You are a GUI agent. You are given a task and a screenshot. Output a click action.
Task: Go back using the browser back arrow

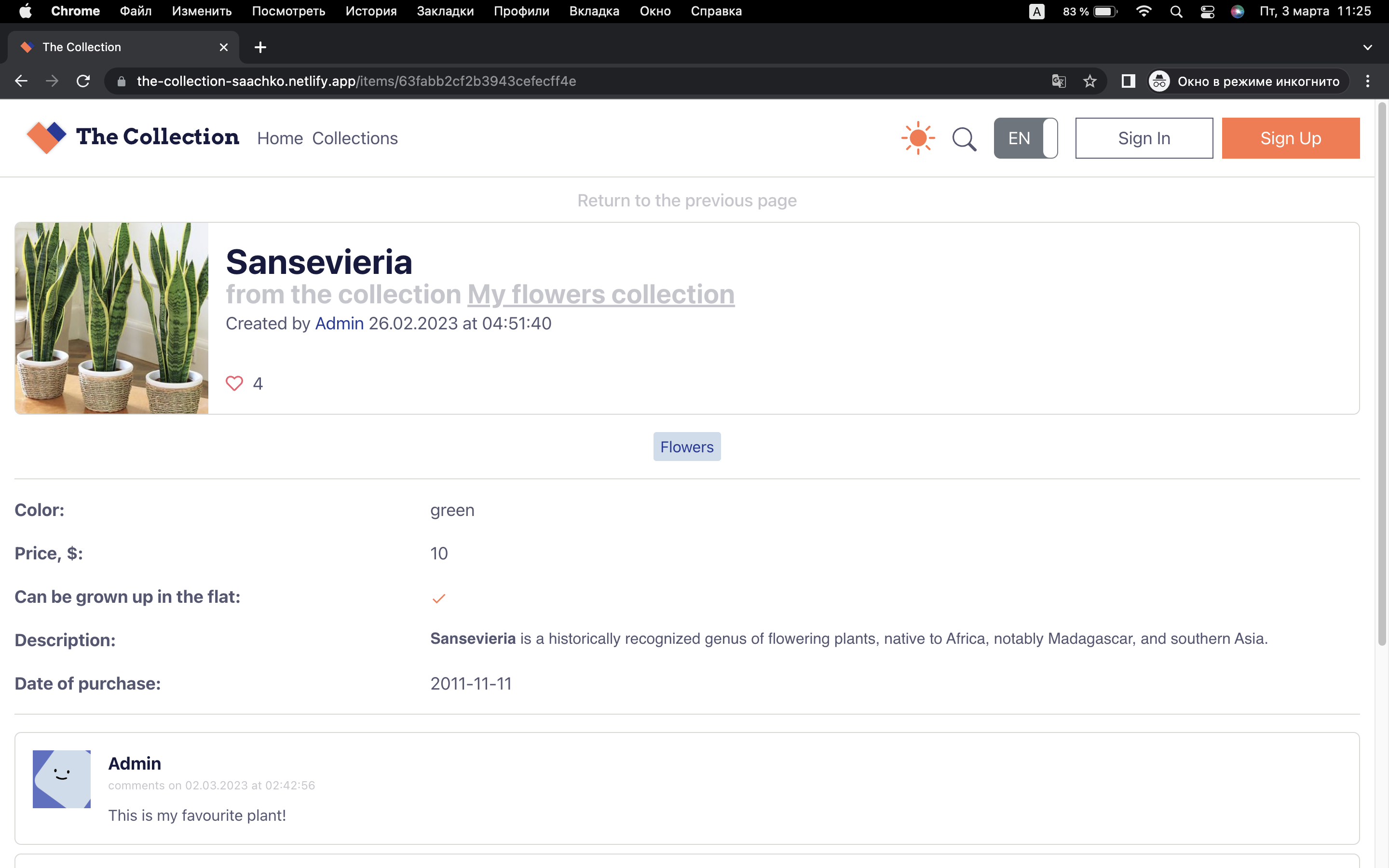click(21, 81)
